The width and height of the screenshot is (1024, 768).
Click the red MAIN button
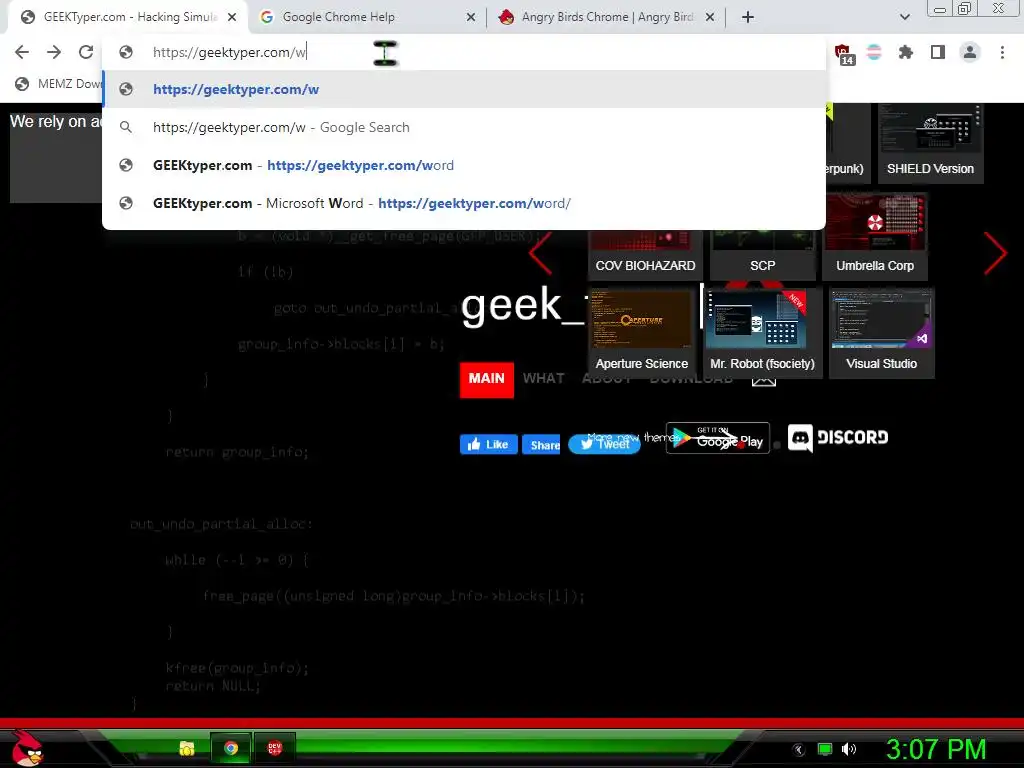(487, 379)
